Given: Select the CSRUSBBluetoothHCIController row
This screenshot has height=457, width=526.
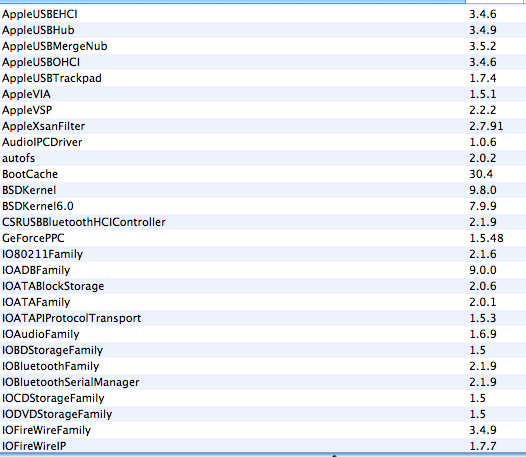Looking at the screenshot, I should coord(263,222).
